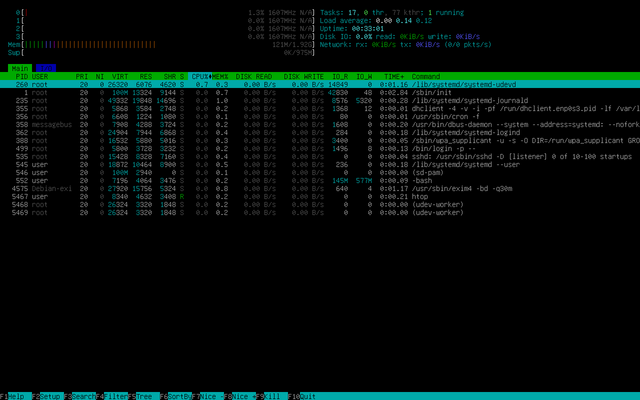Select the systemd-logind process row
Viewport: 640px width, 400px height.
[320, 133]
